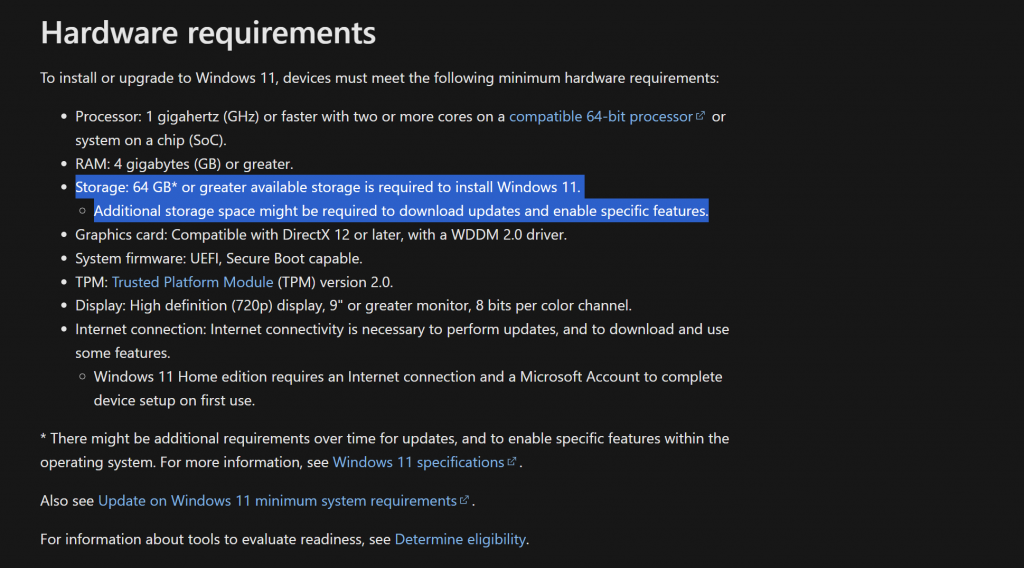Click the external-link icon after Windows 11 specifications
The height and width of the screenshot is (568, 1024).
click(512, 462)
